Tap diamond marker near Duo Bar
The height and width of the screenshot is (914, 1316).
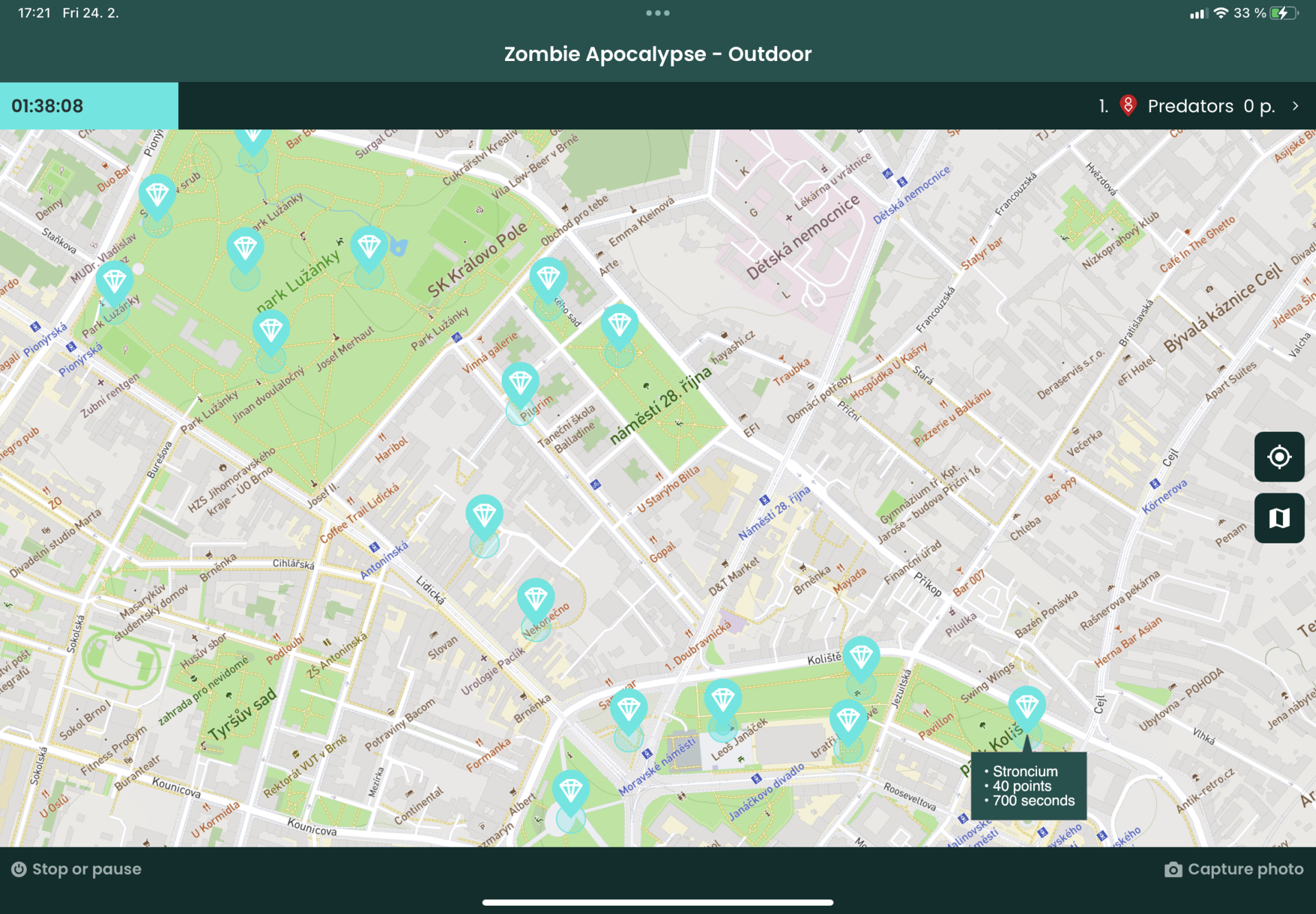point(157,196)
